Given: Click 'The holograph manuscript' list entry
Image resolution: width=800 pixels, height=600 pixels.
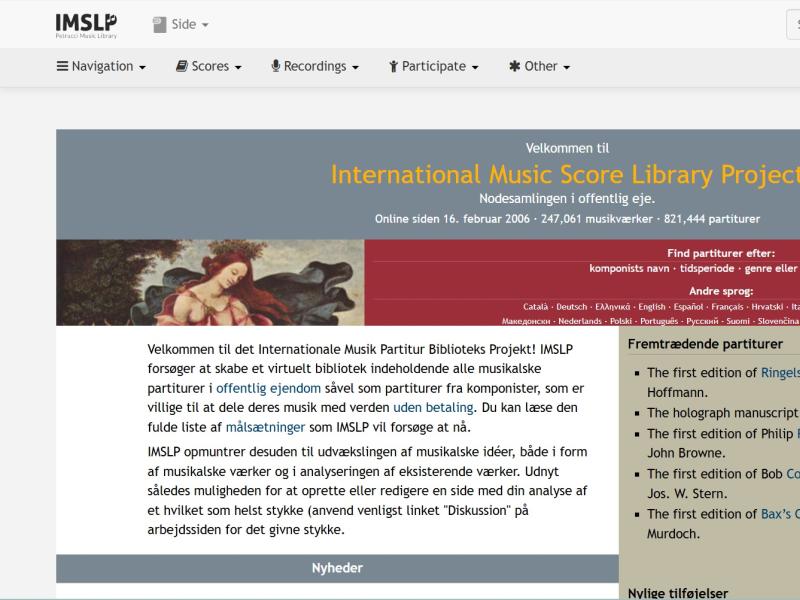Looking at the screenshot, I should click(722, 413).
